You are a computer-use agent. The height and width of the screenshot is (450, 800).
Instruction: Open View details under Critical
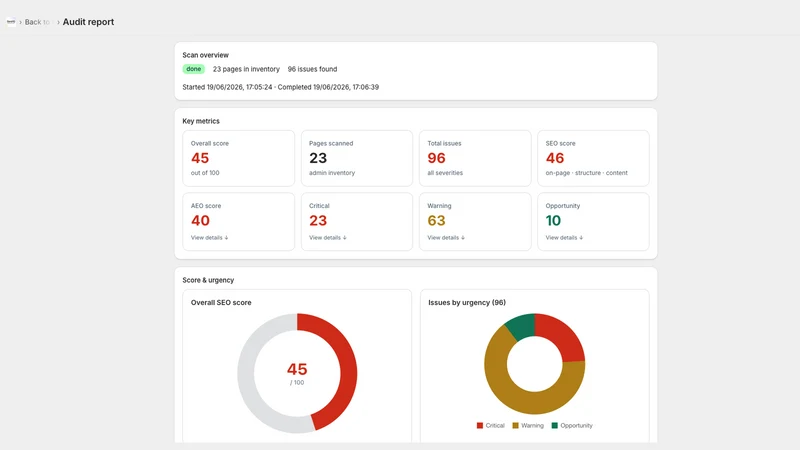pos(328,238)
